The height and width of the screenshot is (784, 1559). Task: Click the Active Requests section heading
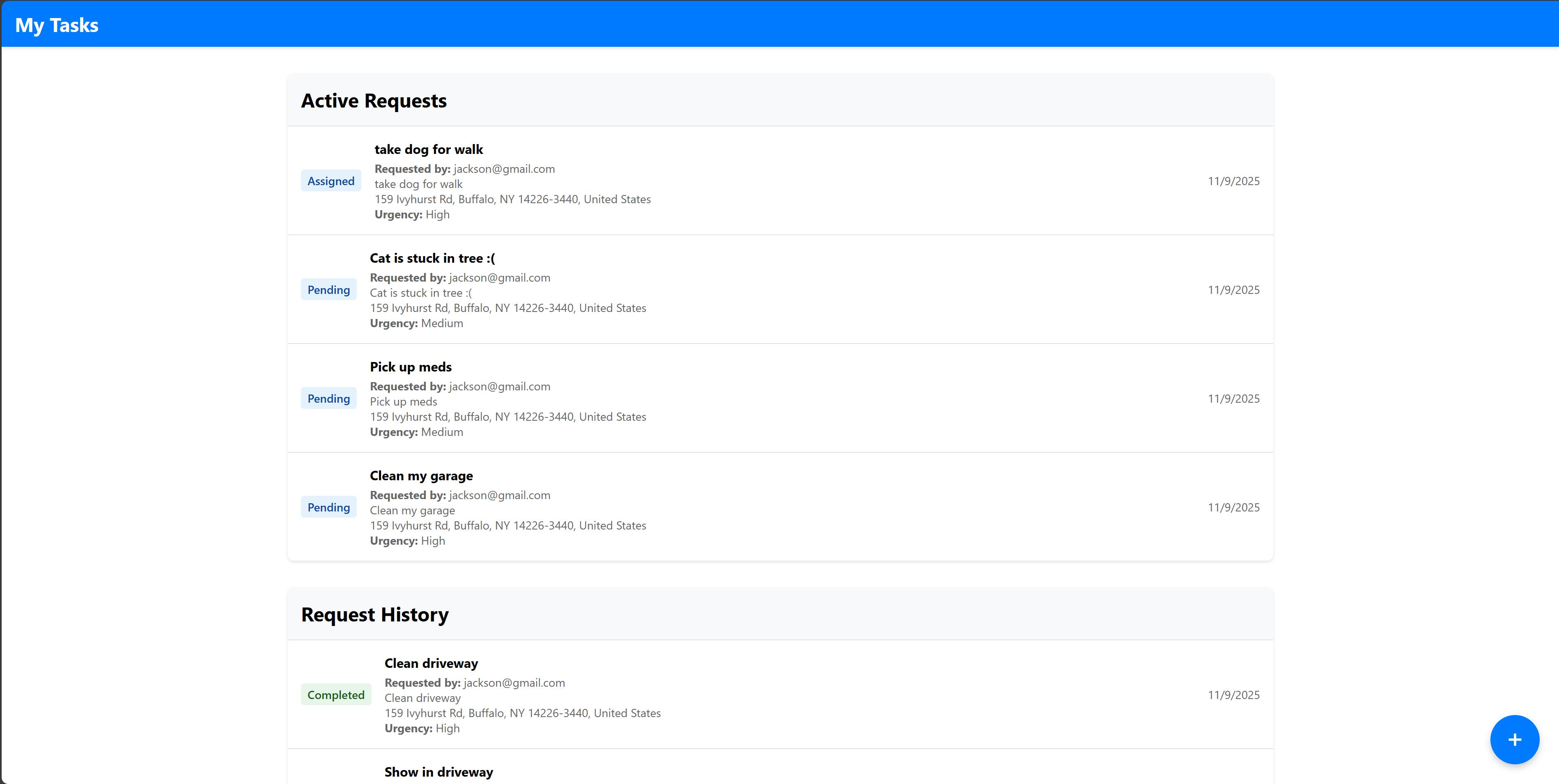point(373,101)
